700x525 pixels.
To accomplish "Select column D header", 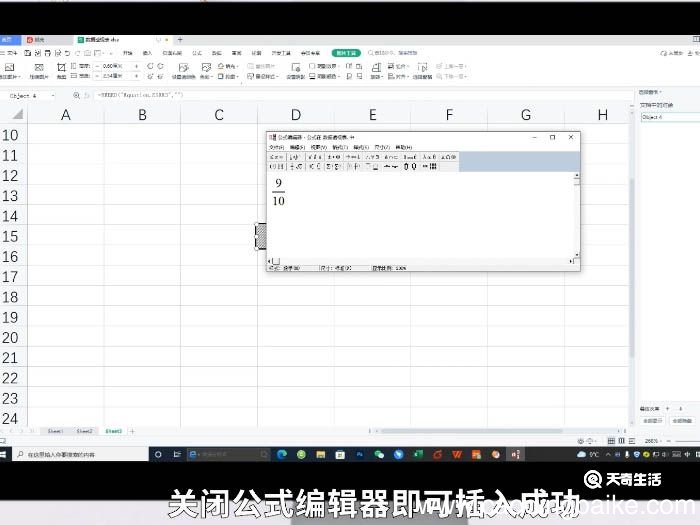I will tap(296, 115).
